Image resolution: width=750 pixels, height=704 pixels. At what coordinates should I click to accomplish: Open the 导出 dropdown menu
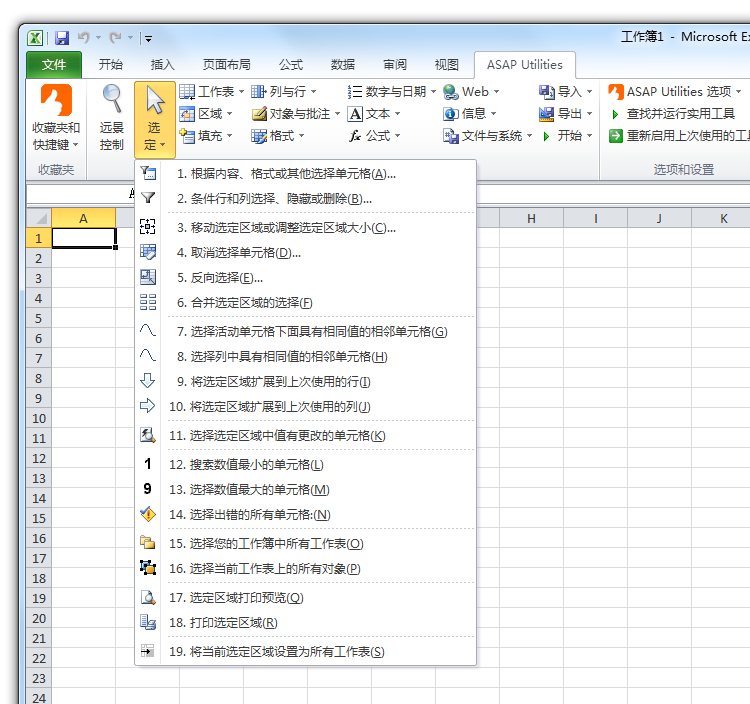566,114
